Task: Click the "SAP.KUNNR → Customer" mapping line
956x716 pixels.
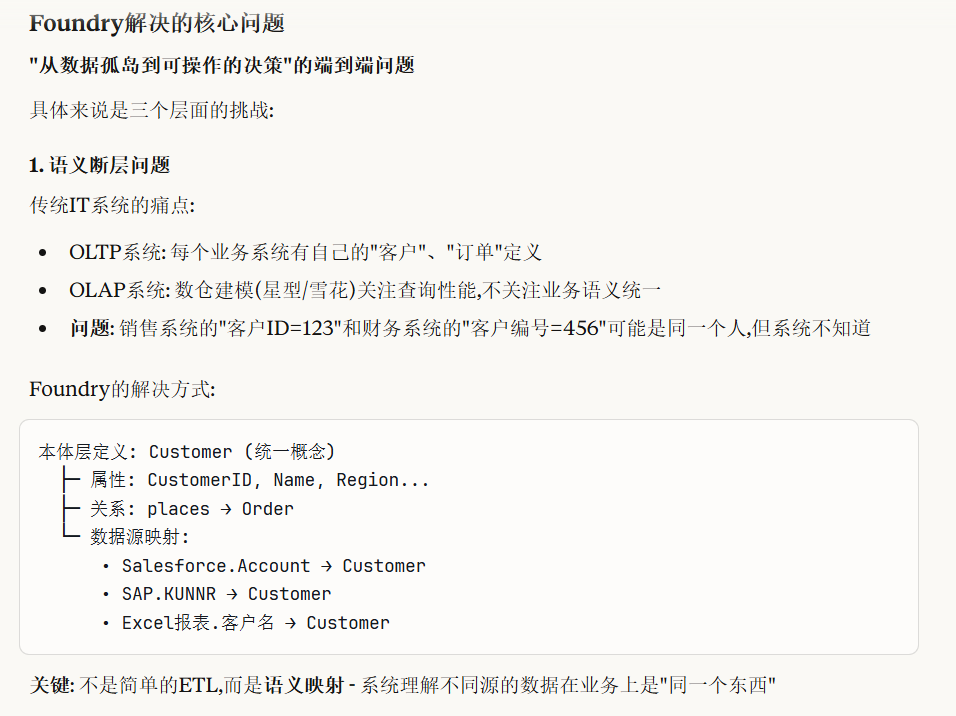Action: coord(226,594)
